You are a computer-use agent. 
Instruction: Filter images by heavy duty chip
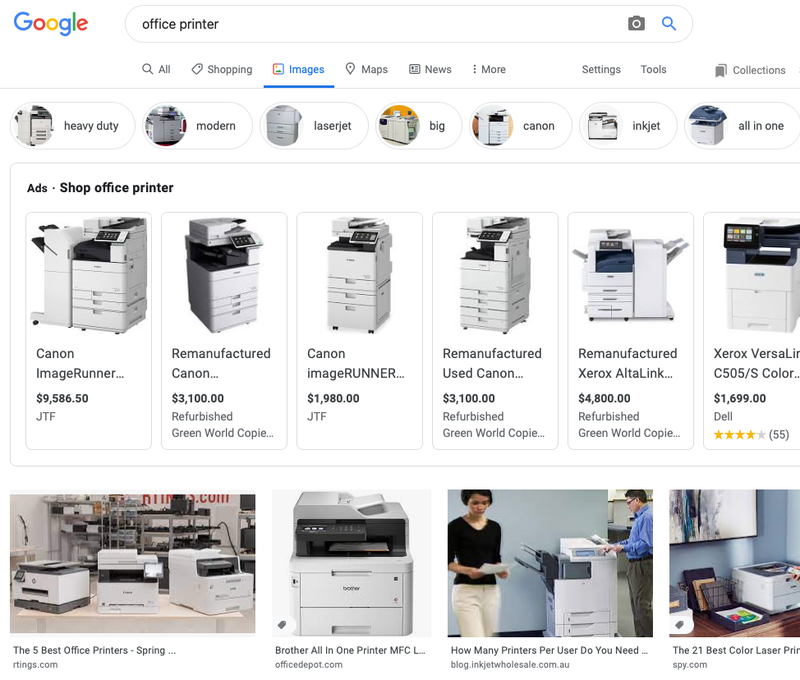coord(72,125)
